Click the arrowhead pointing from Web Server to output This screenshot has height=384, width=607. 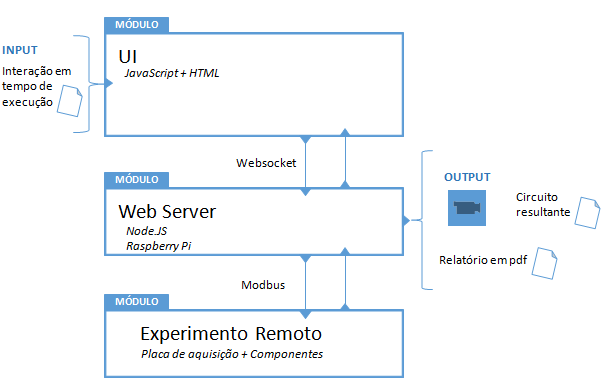pos(406,221)
